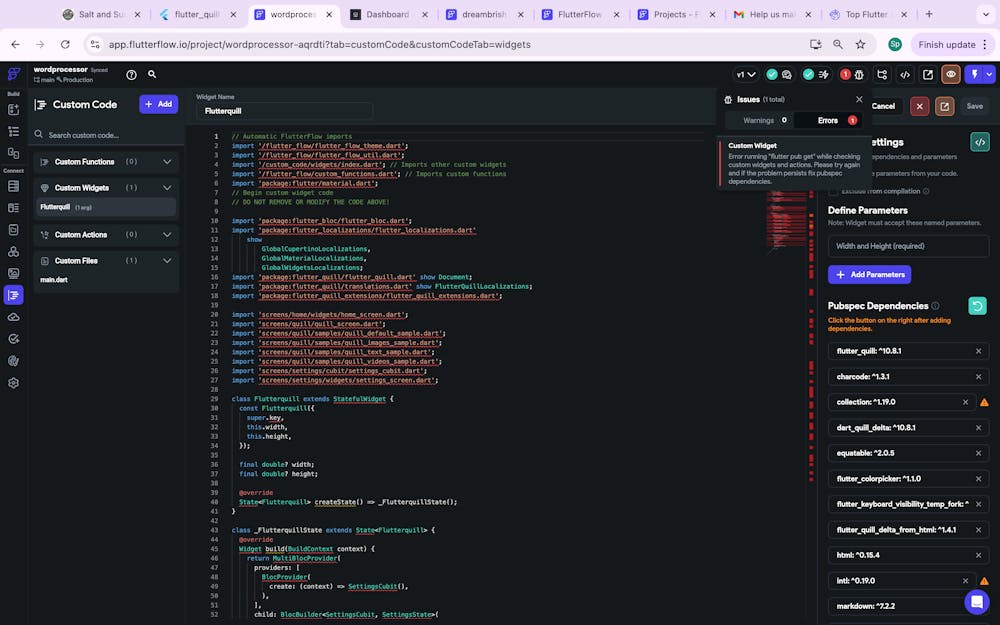This screenshot has height=625, width=1000.
Task: Refresh pubspec dependencies with green button
Action: pos(977,306)
